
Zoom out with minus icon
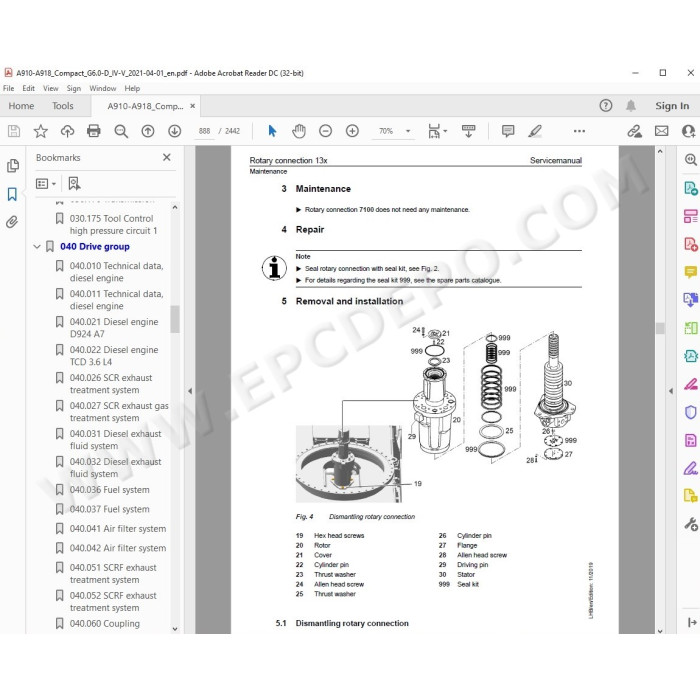point(325,131)
